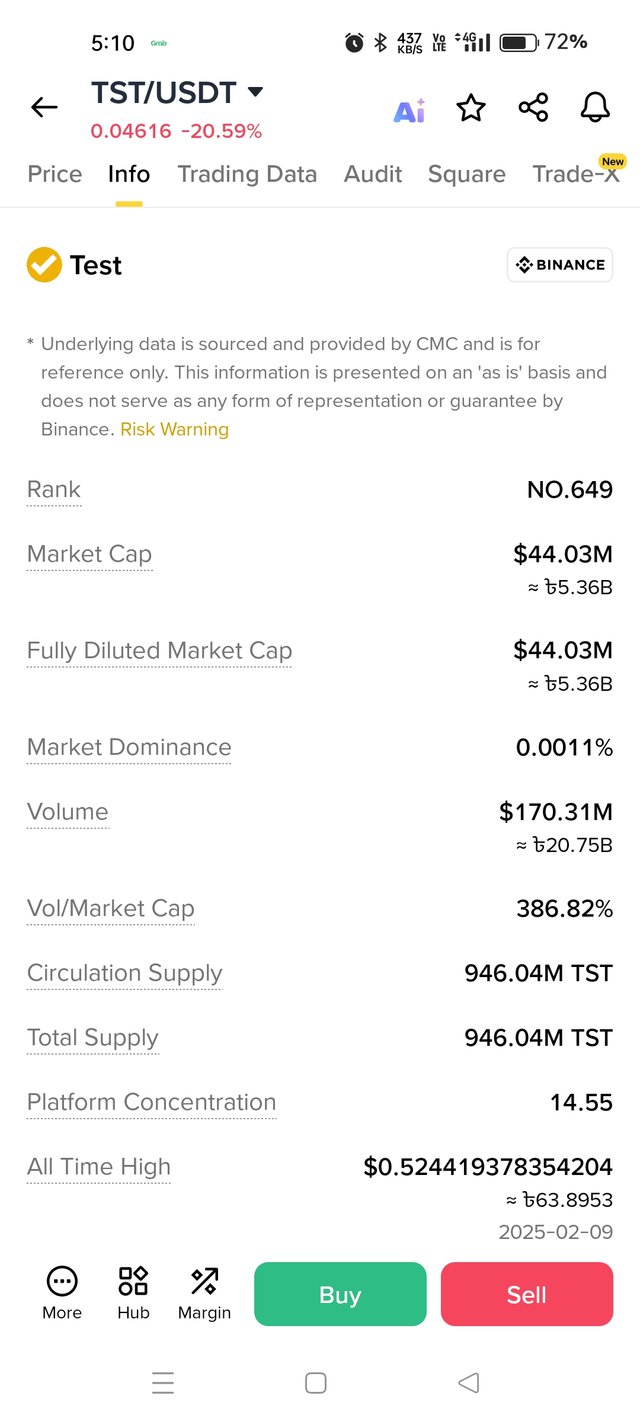Switch to the Trading Data tab
The height and width of the screenshot is (1422, 640).
(x=247, y=174)
